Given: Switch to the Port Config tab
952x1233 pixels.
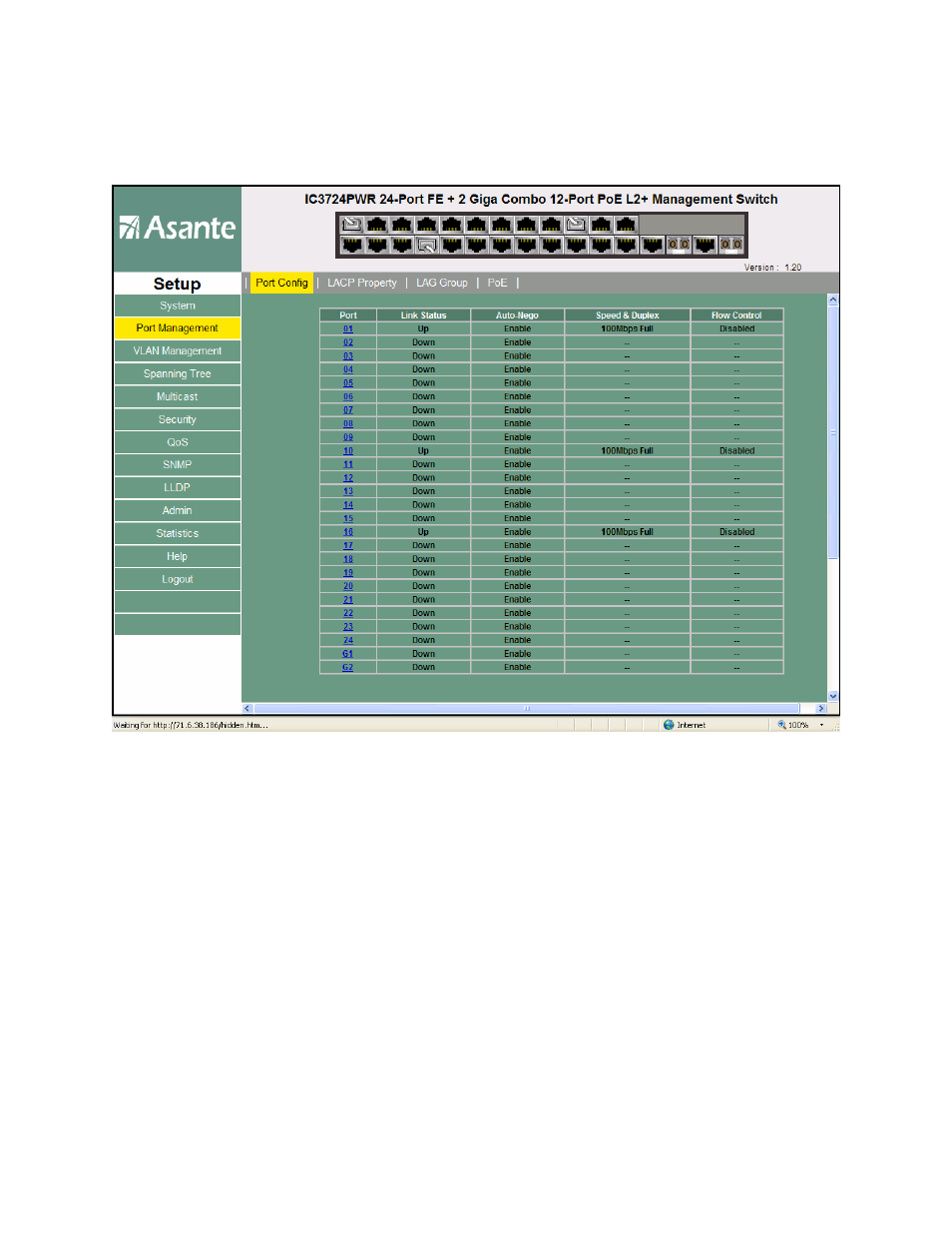Looking at the screenshot, I should [281, 283].
